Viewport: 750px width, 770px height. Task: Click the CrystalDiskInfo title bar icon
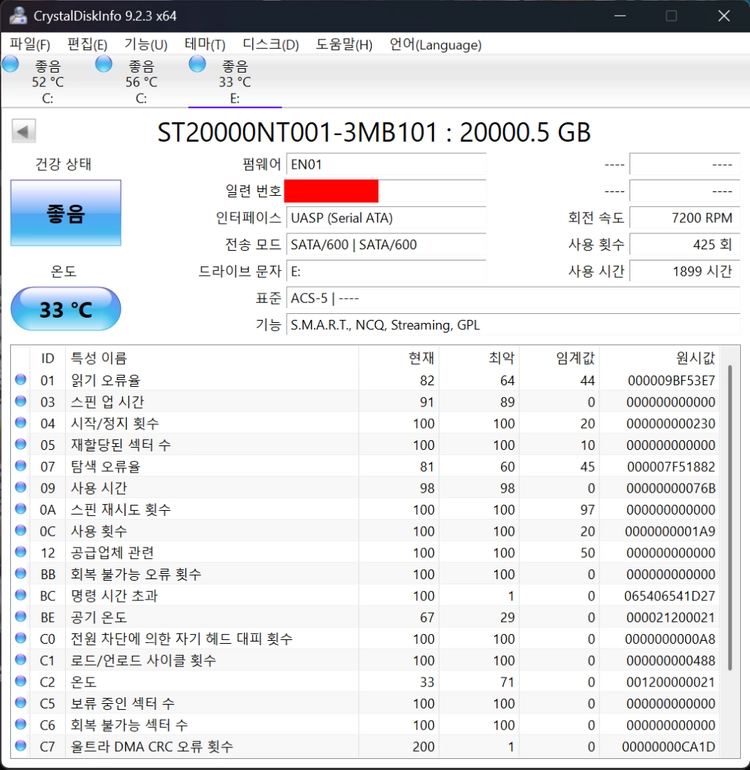pyautogui.click(x=18, y=16)
